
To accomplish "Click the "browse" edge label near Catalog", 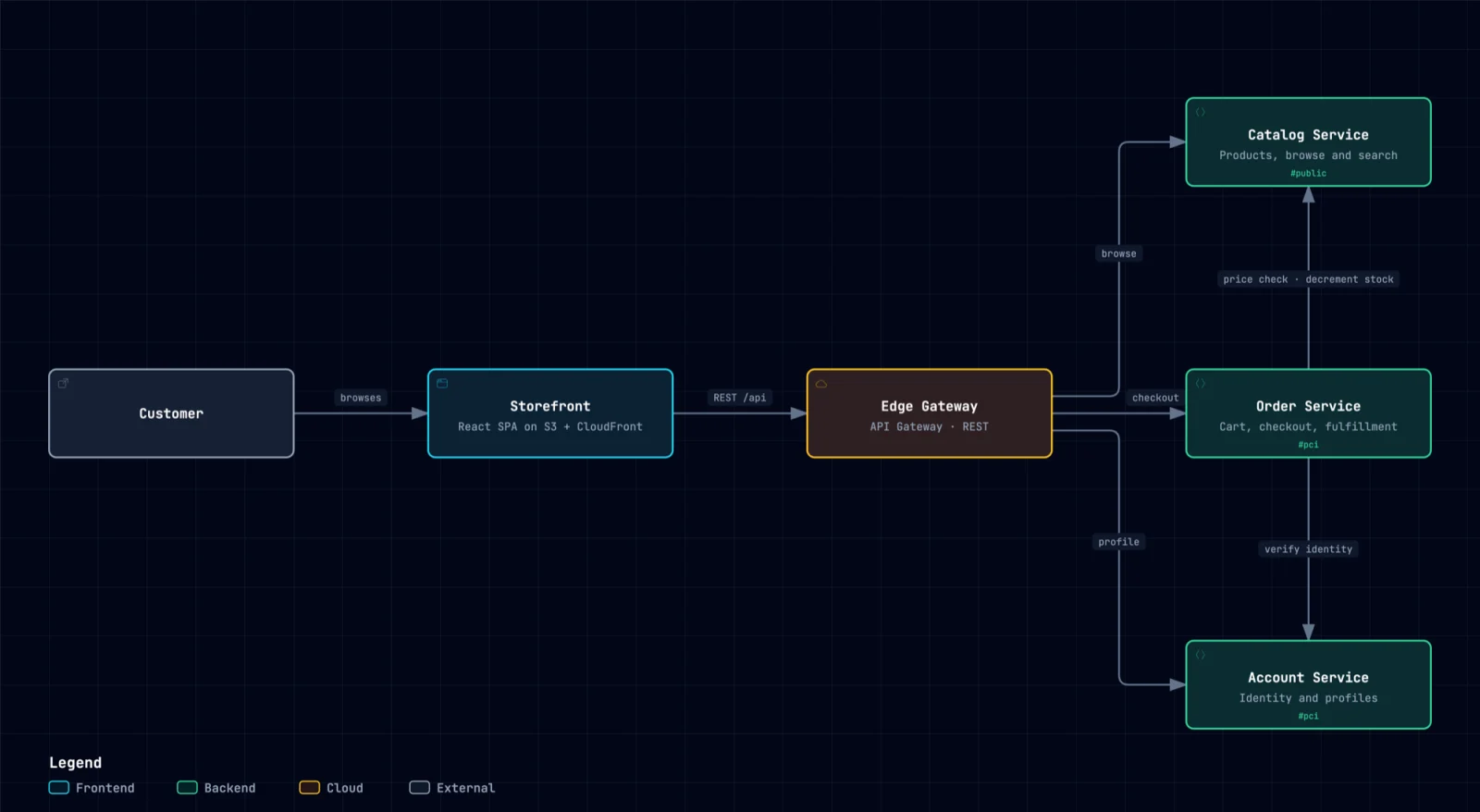I will [1119, 253].
